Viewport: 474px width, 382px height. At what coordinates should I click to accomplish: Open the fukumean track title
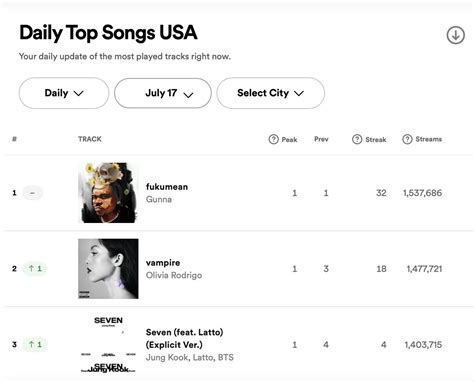tap(167, 187)
